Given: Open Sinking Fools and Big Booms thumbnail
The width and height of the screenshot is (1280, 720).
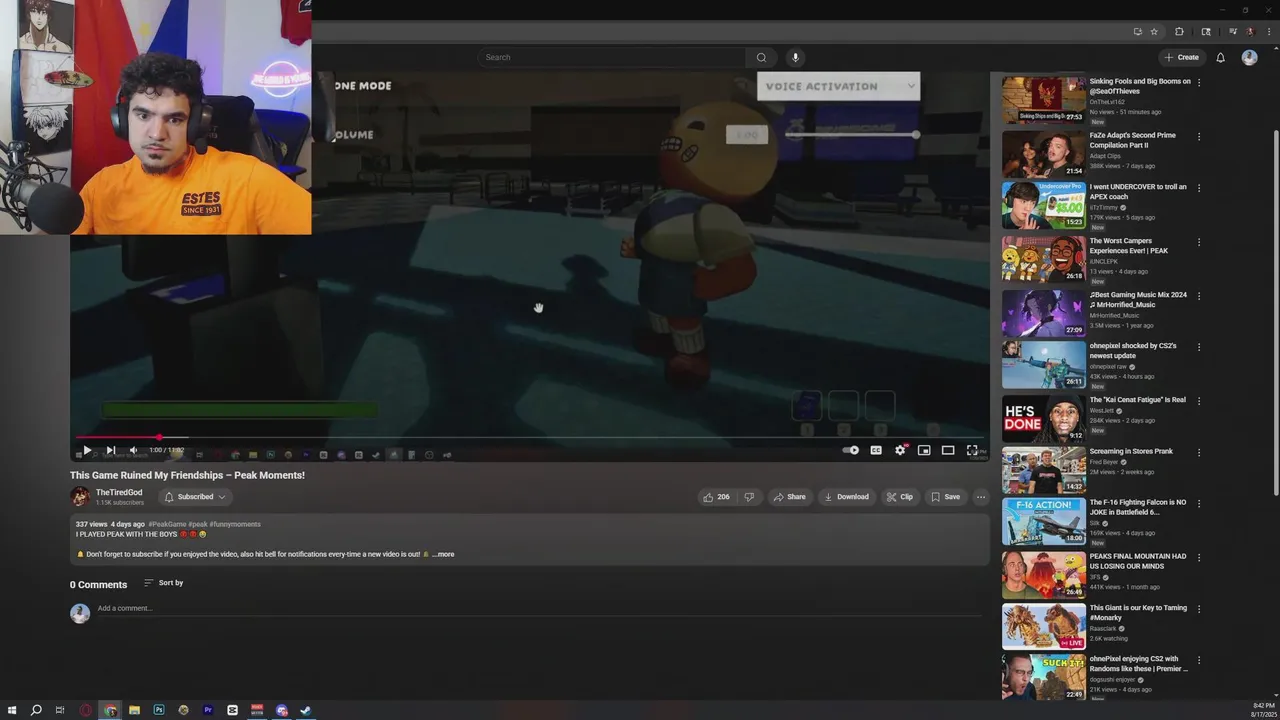Looking at the screenshot, I should coord(1043,100).
